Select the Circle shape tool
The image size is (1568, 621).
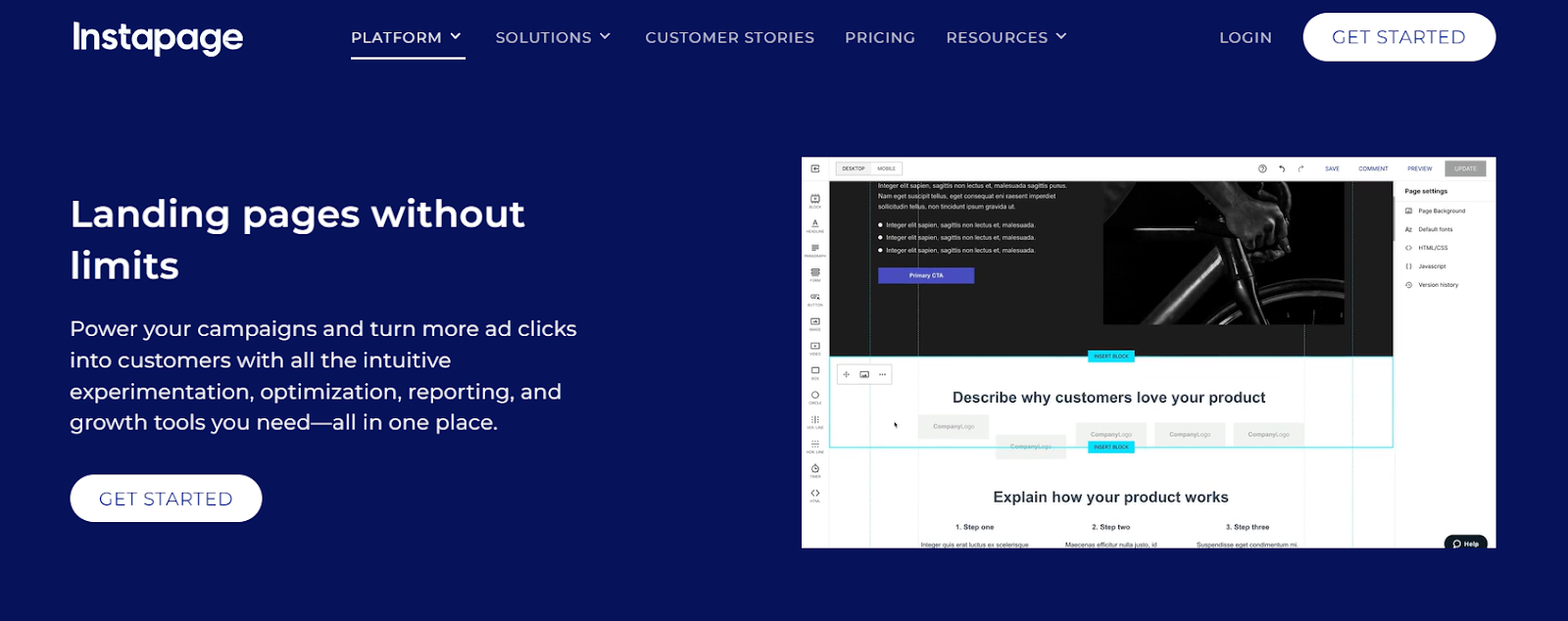(x=814, y=396)
